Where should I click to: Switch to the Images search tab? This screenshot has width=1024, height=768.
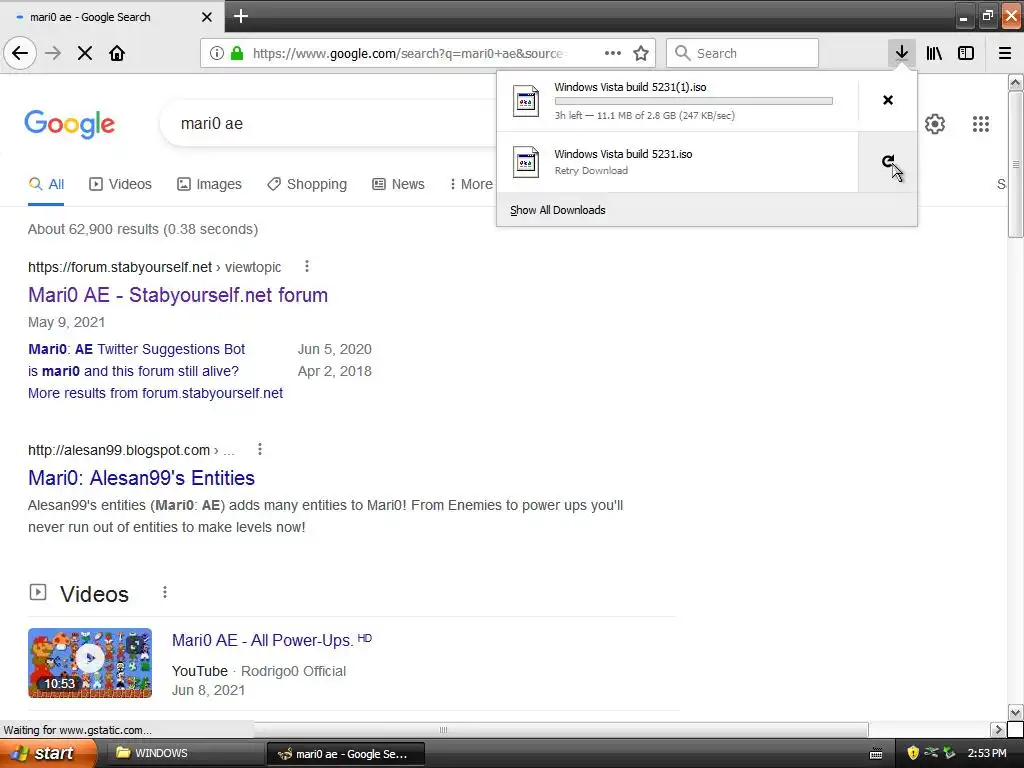pyautogui.click(x=209, y=184)
